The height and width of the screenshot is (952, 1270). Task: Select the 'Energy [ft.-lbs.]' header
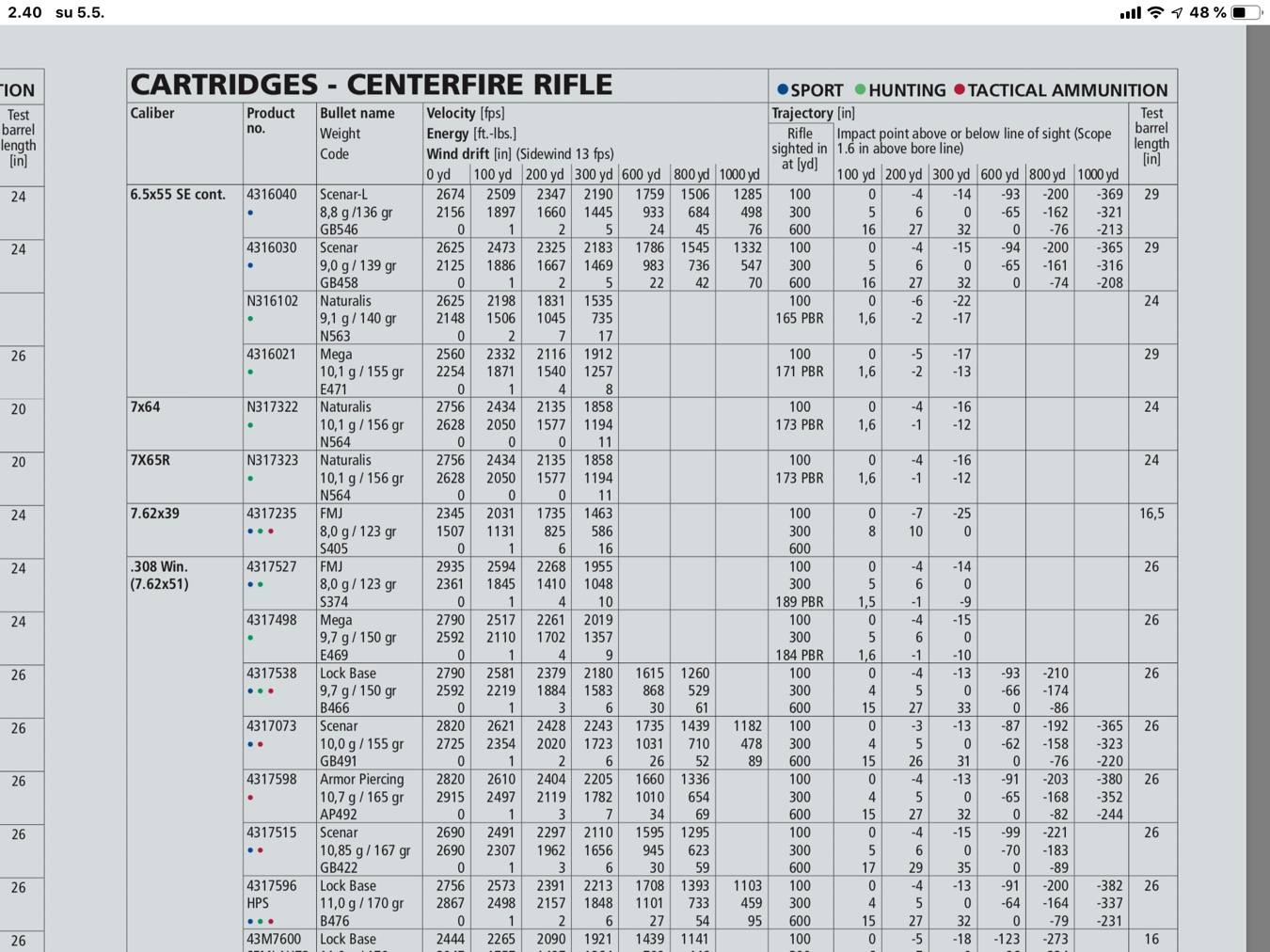(x=471, y=134)
